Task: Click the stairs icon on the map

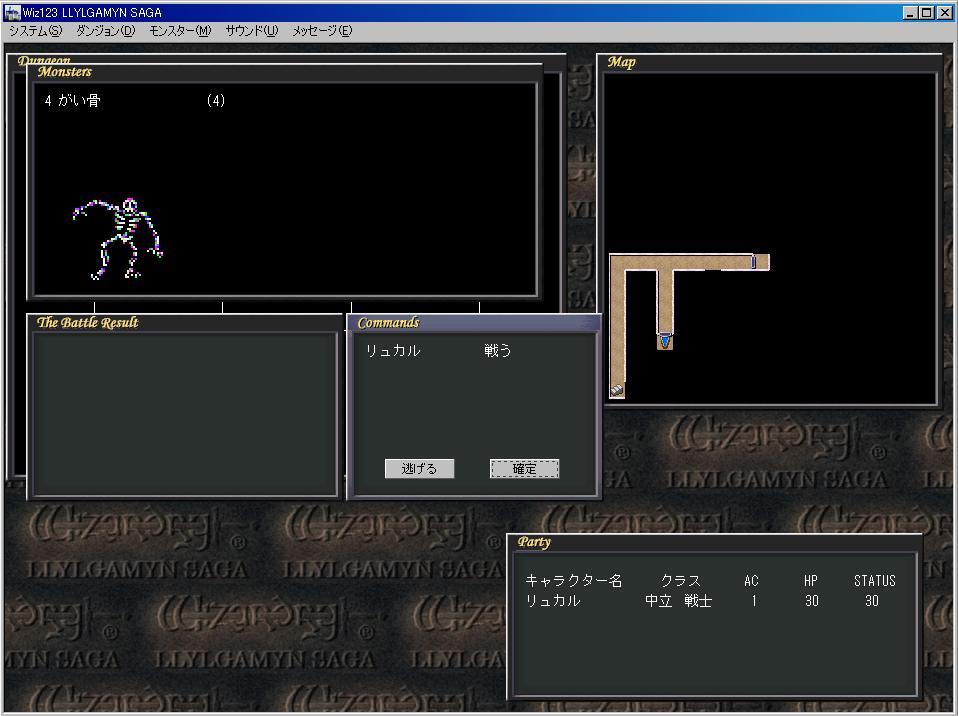Action: 617,390
